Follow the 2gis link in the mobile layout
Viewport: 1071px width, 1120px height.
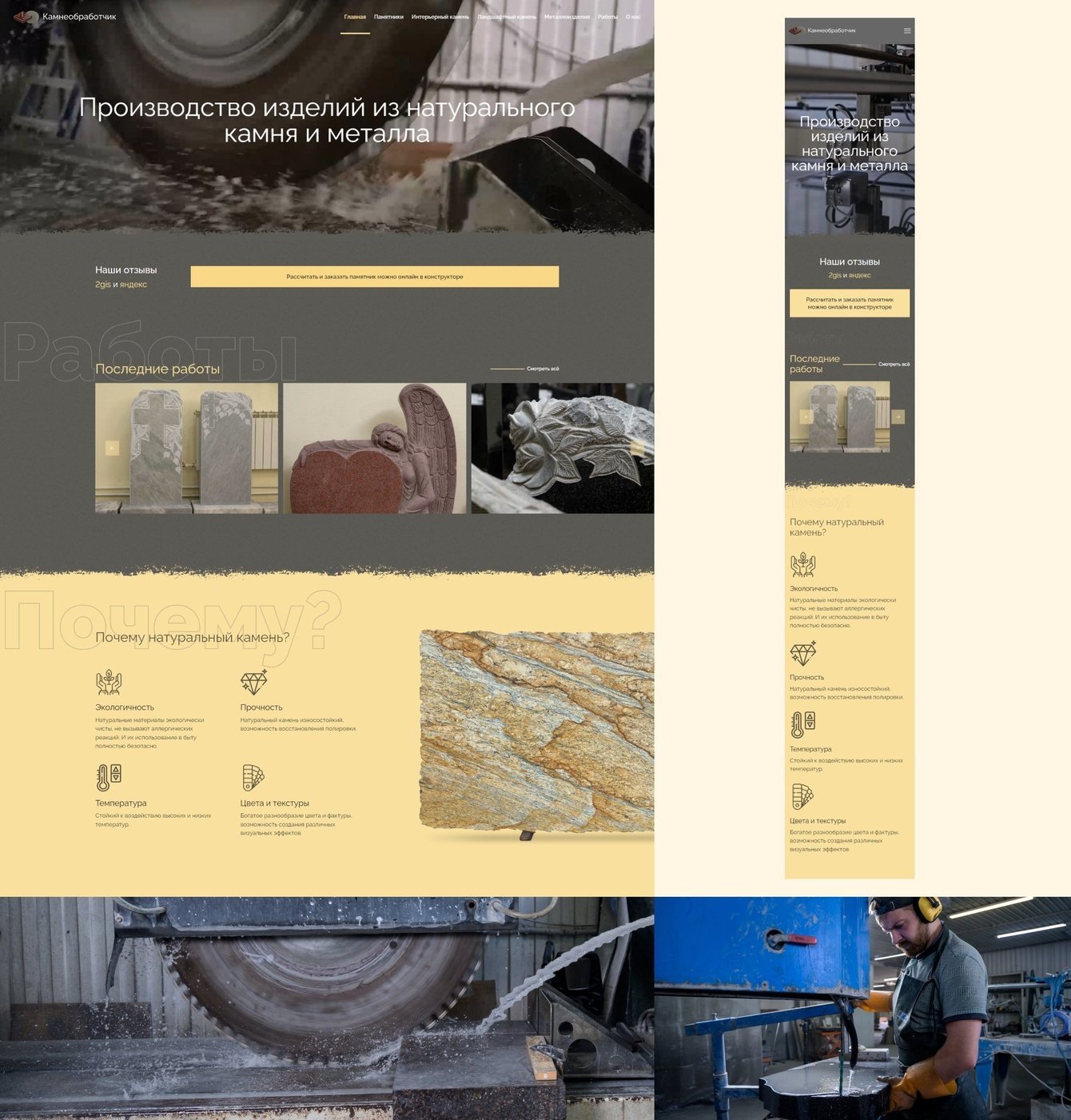[x=835, y=275]
